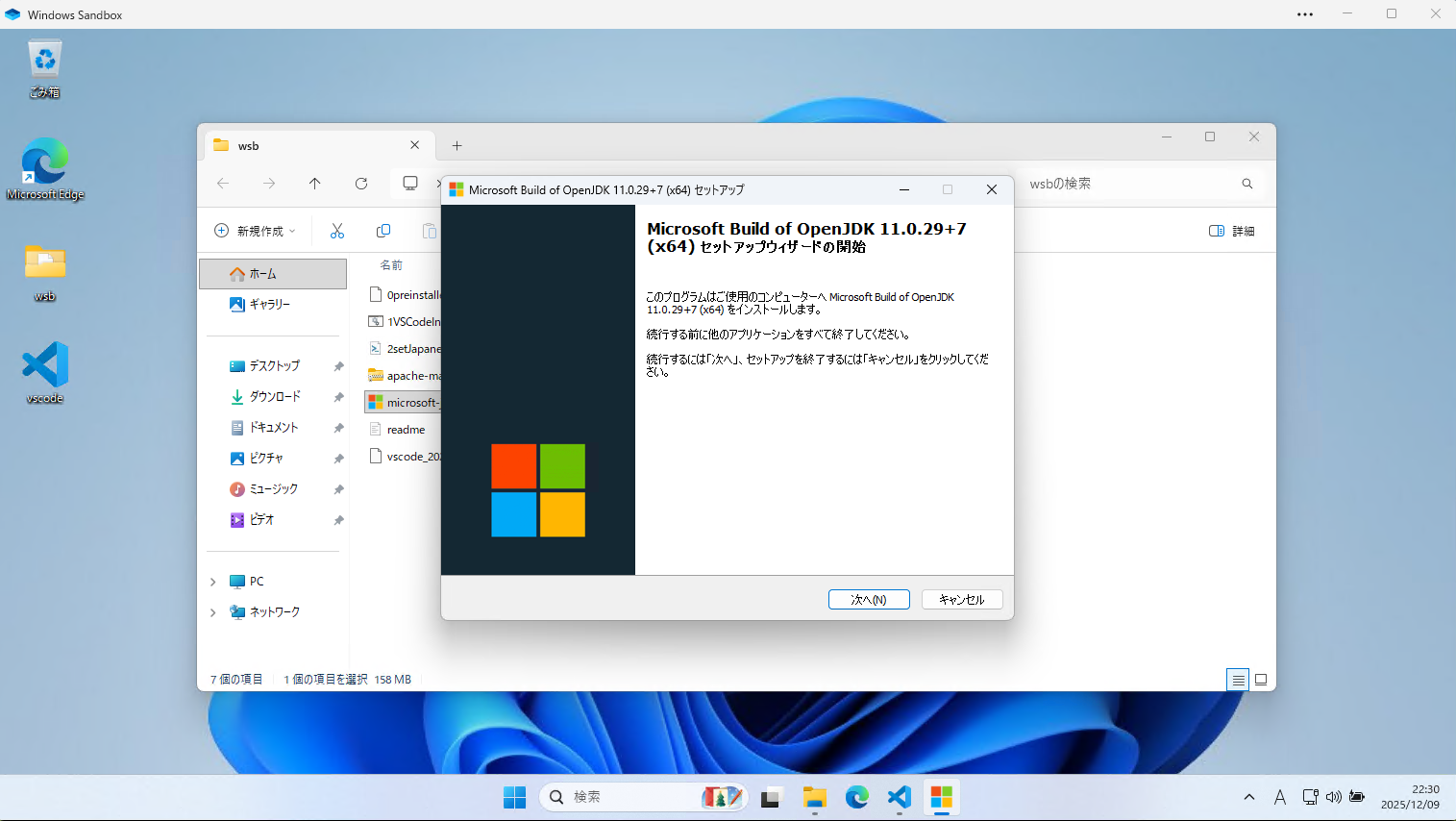This screenshot has height=821, width=1456.
Task: Open ドキュメント in the navigation pane
Action: (x=273, y=428)
